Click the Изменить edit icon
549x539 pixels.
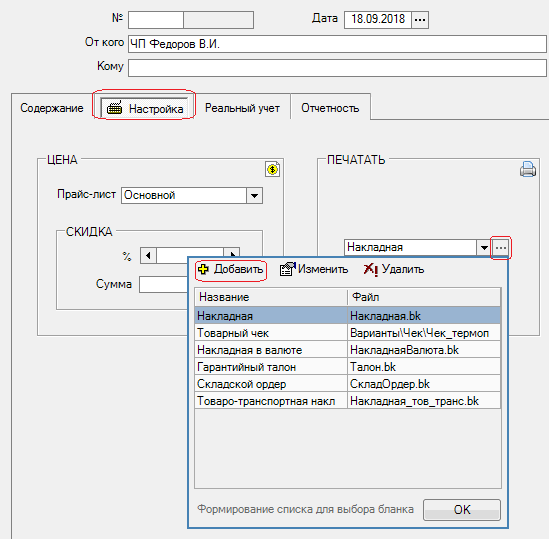287,269
